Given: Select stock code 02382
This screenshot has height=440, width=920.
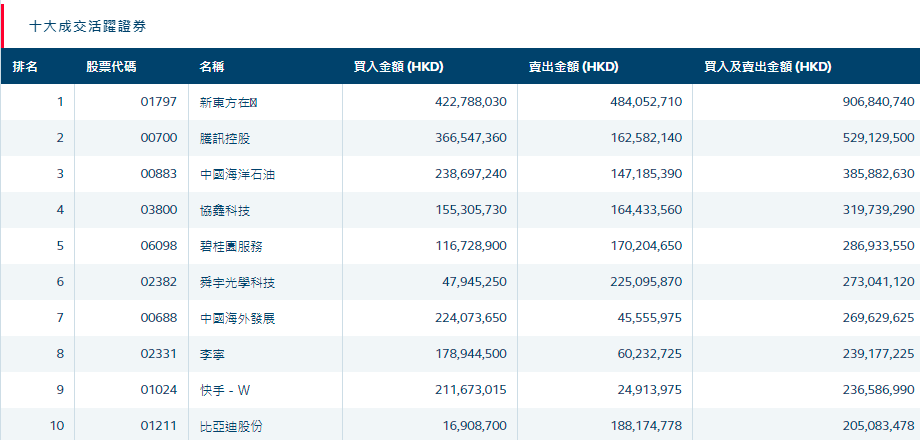Looking at the screenshot, I should click(158, 282).
